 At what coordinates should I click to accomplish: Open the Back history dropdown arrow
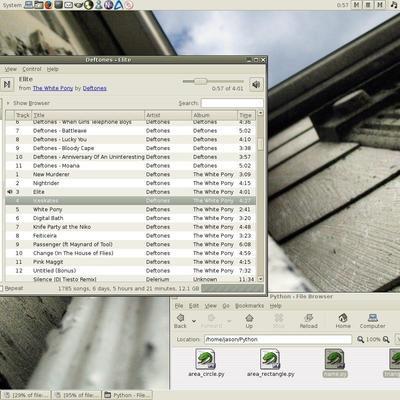click(x=194, y=321)
